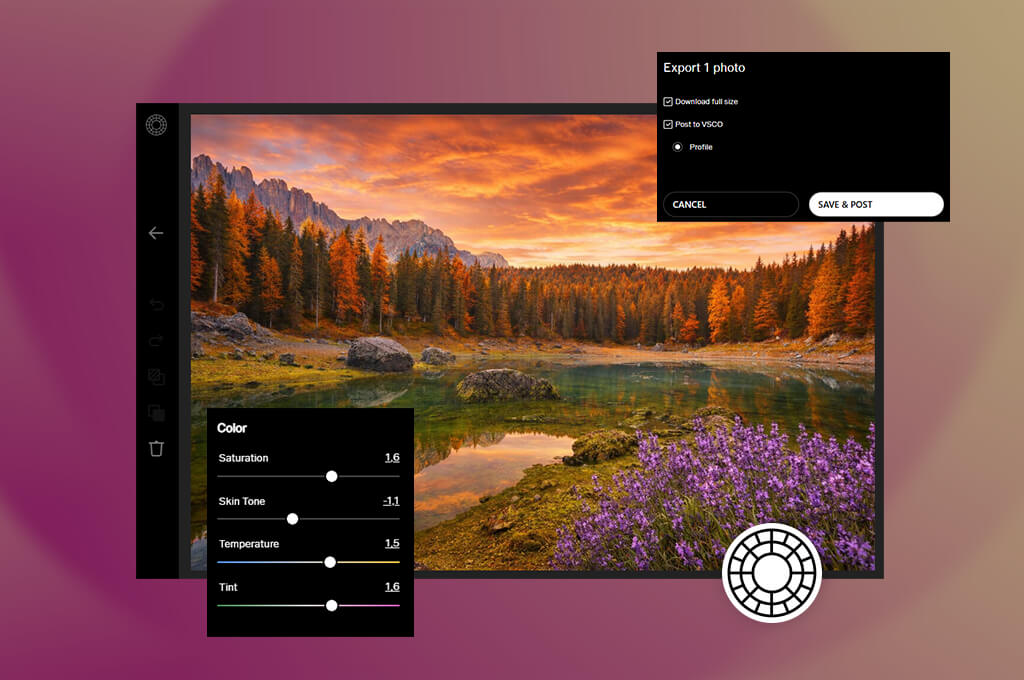Click the Save & Post button
This screenshot has height=680, width=1024.
[876, 204]
